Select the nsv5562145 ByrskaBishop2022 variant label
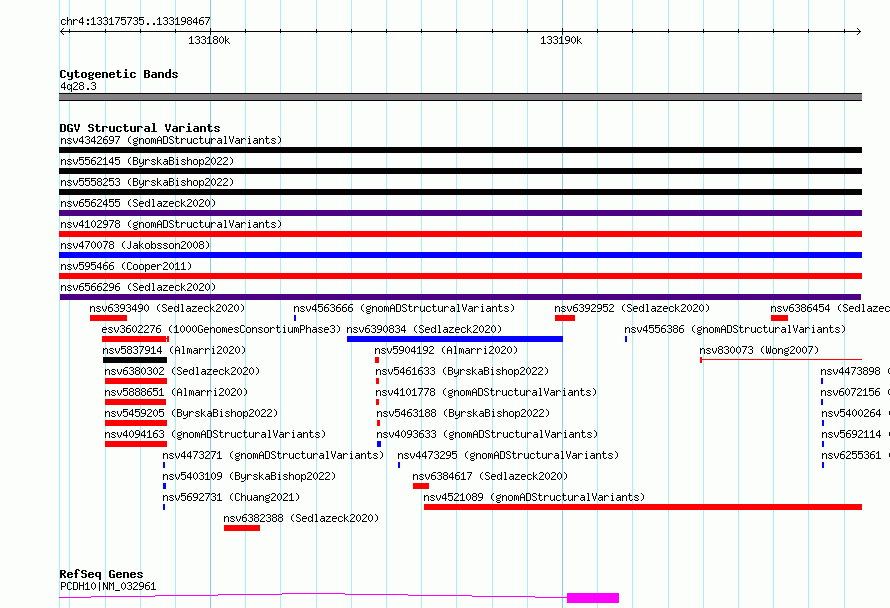The image size is (890, 608). point(147,161)
